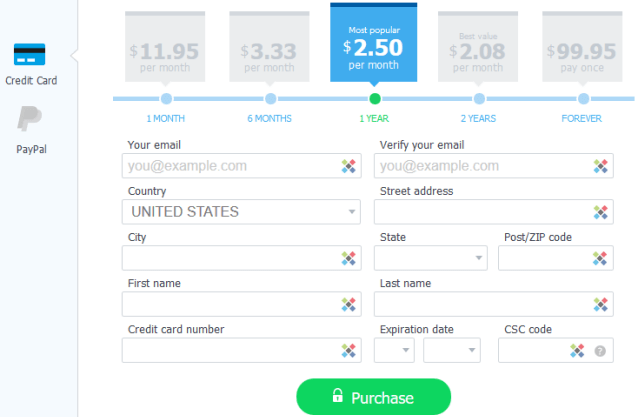Choose the $2.50 per month Most popular plan
Screen dimensions: 640x417
[x=374, y=45]
